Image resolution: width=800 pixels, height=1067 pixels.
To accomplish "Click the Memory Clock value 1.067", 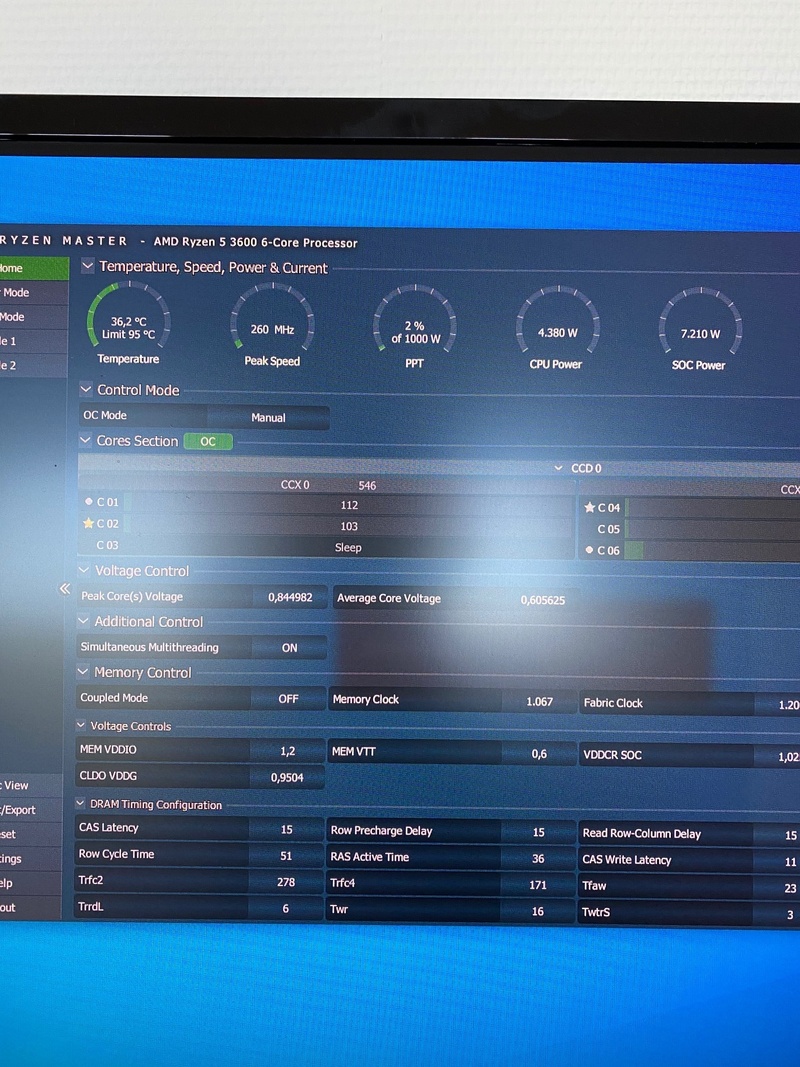I will coord(539,701).
